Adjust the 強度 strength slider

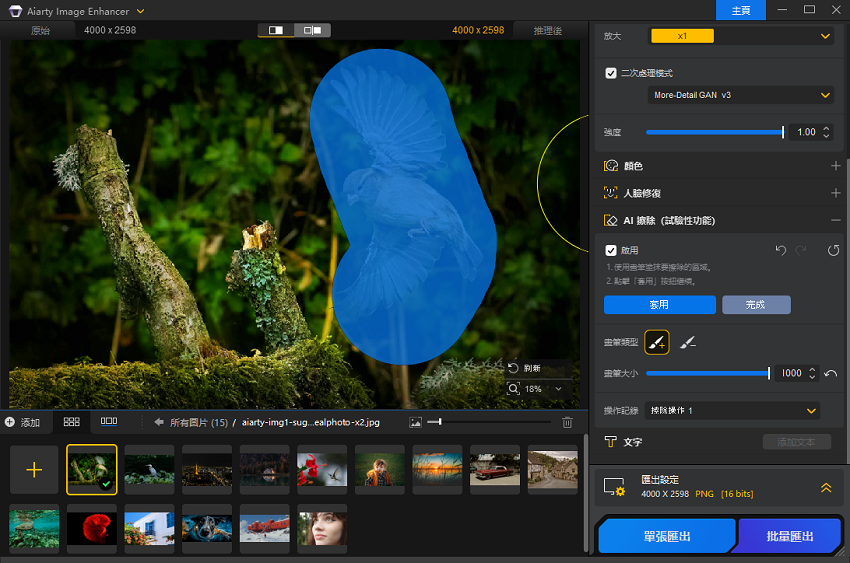pyautogui.click(x=714, y=132)
